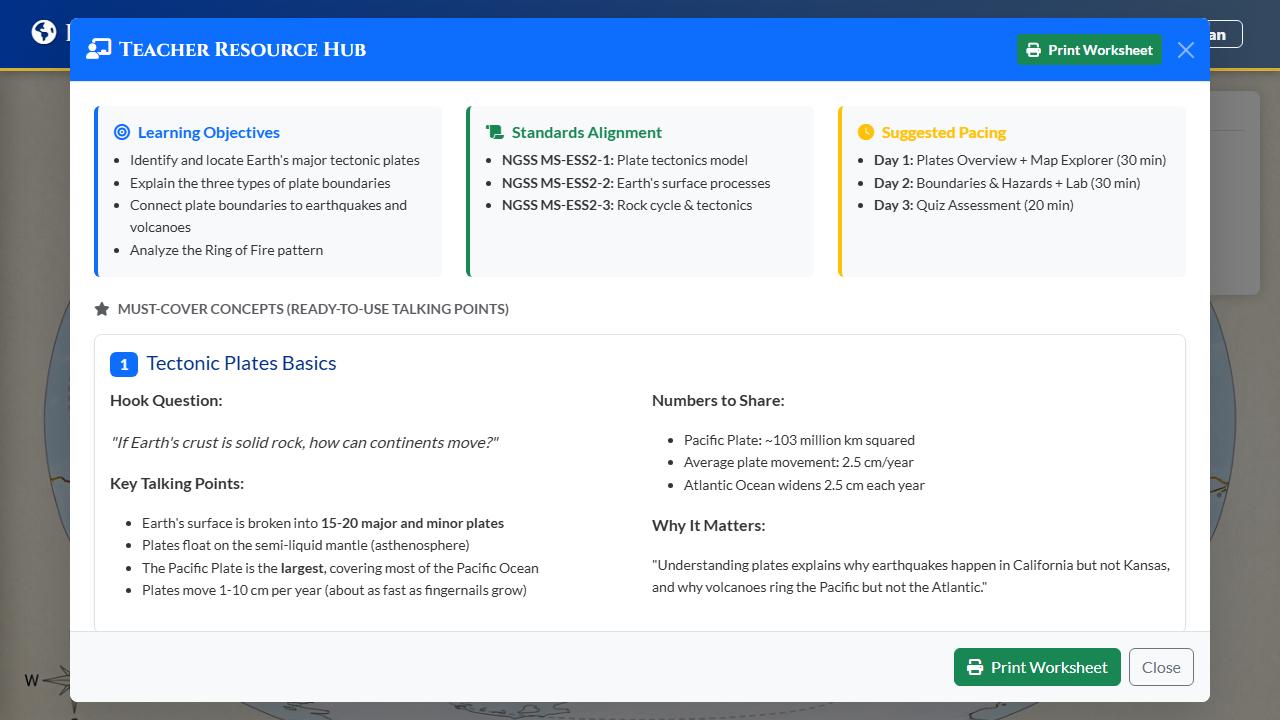The width and height of the screenshot is (1280, 720).
Task: Click 'Pacific Plate: ~103 million km squared'
Action: (799, 440)
